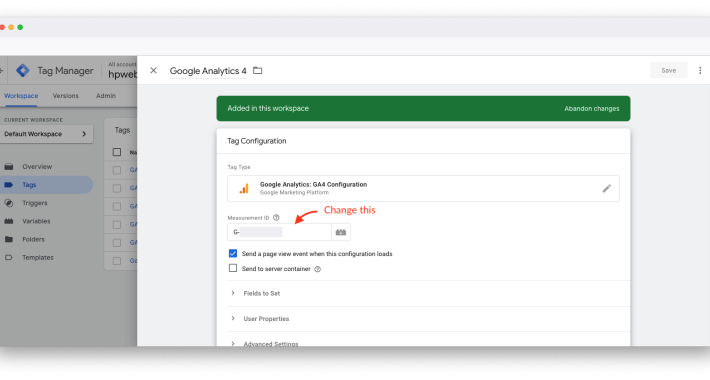Click the Tag Configuration heading

click(257, 141)
